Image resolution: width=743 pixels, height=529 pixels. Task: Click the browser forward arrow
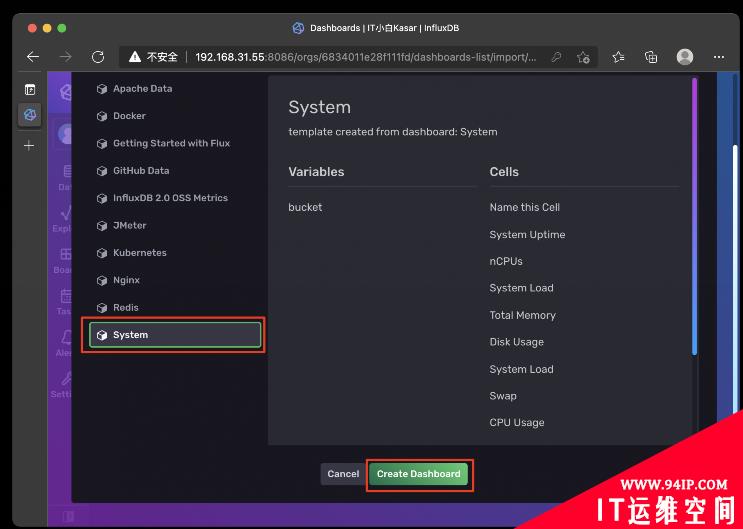(65, 57)
